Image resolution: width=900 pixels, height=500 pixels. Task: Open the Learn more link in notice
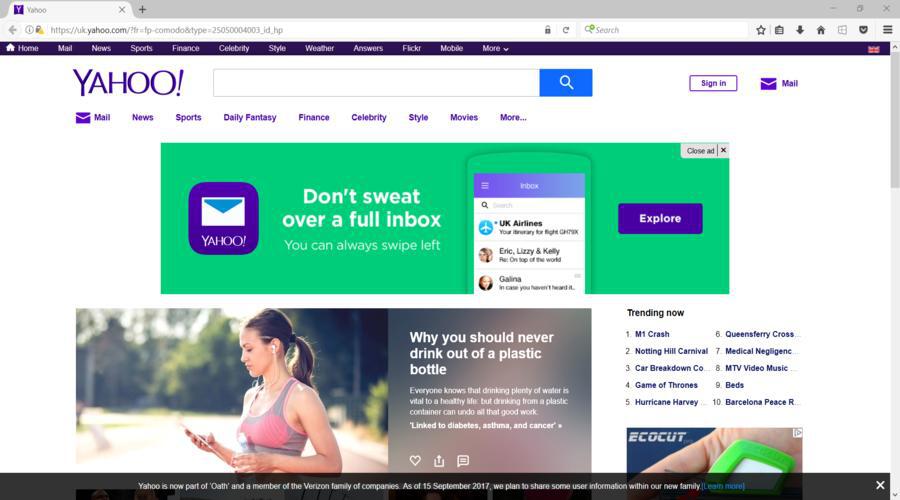click(723, 486)
